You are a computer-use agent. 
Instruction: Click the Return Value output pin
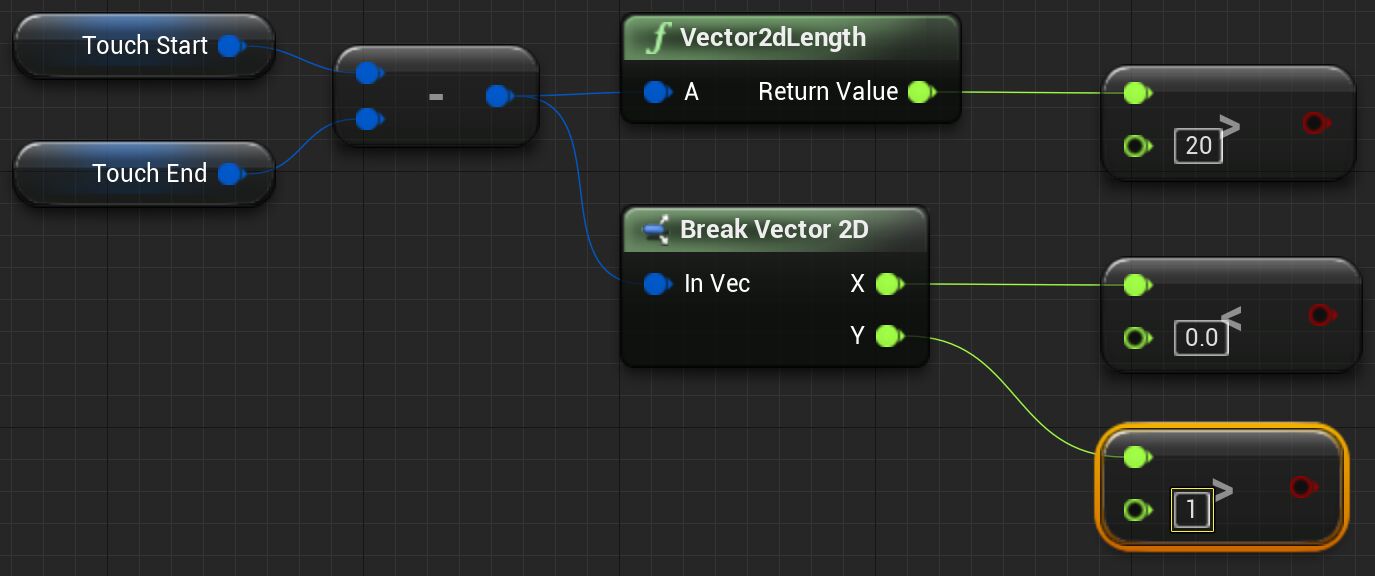[x=918, y=93]
